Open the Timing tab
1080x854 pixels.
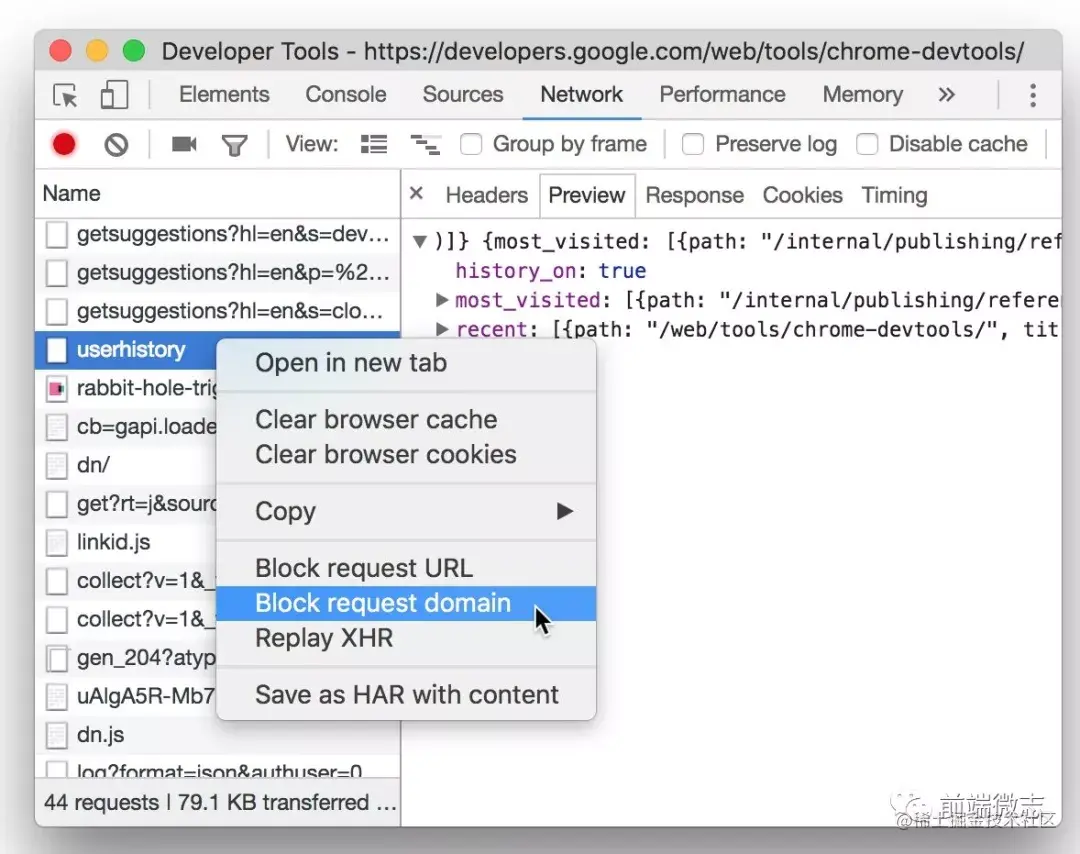pos(894,196)
